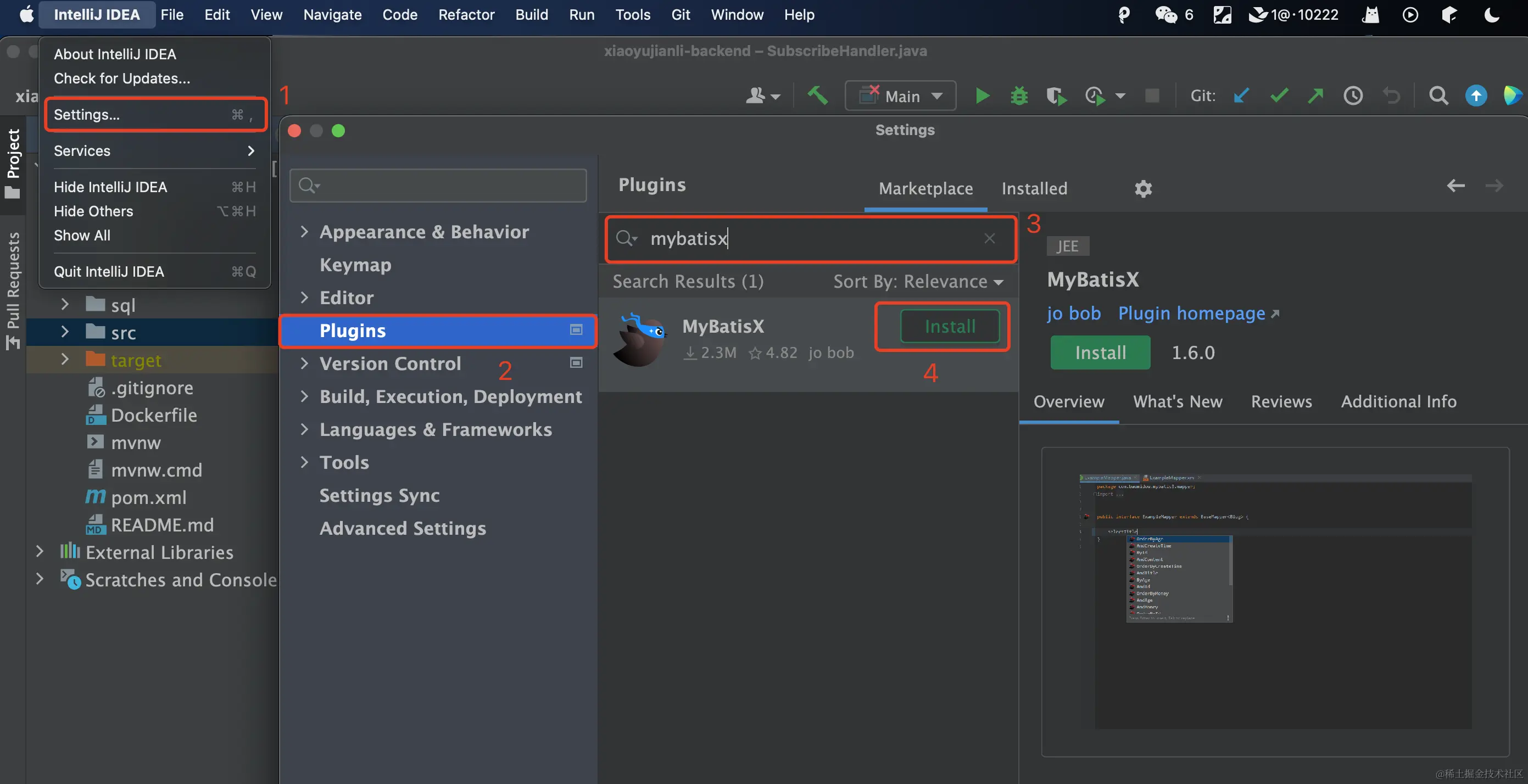The image size is (1528, 784).
Task: Open the Refactor menu
Action: pyautogui.click(x=466, y=14)
